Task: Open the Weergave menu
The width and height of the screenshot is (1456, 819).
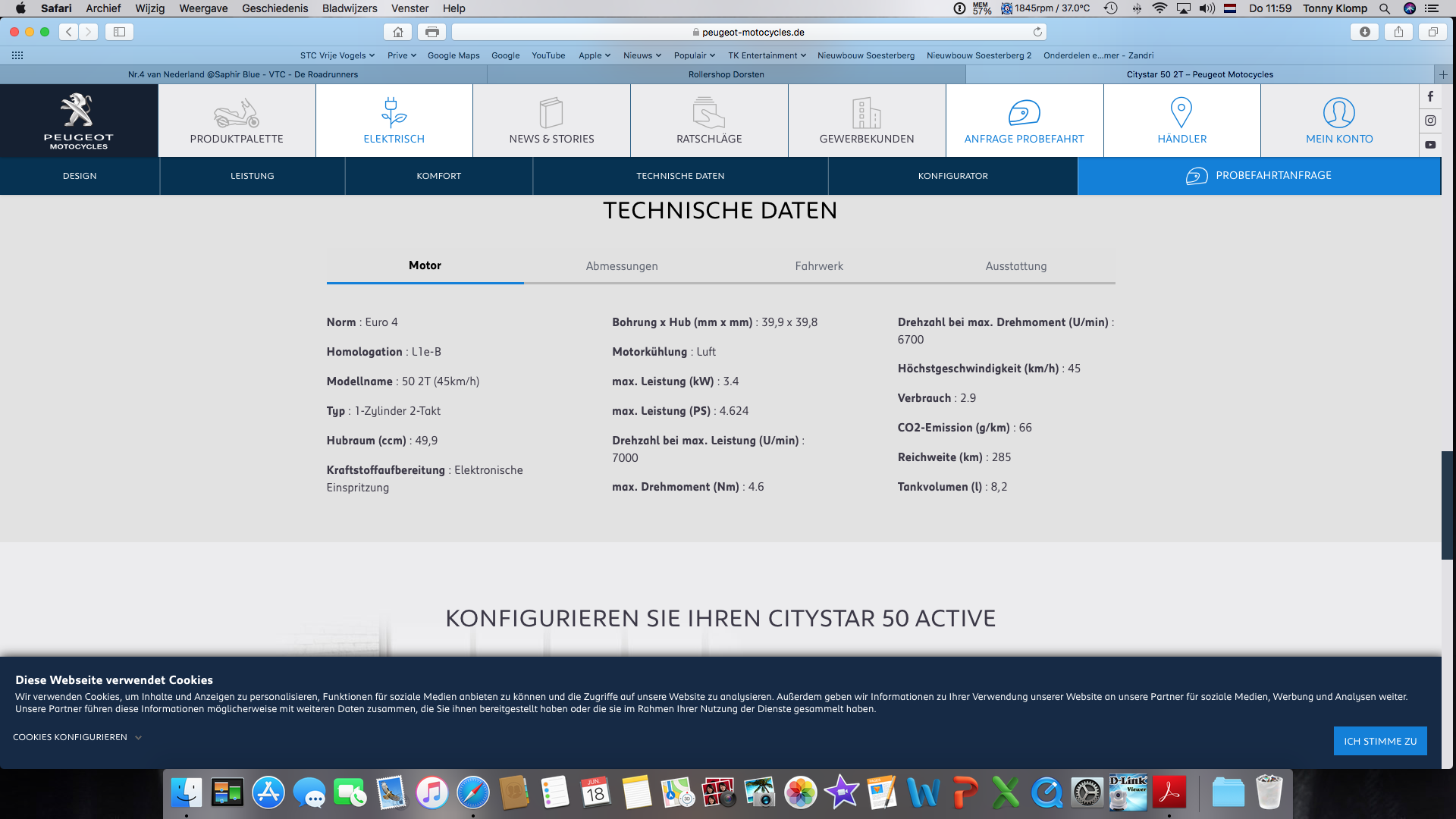Action: pyautogui.click(x=203, y=8)
